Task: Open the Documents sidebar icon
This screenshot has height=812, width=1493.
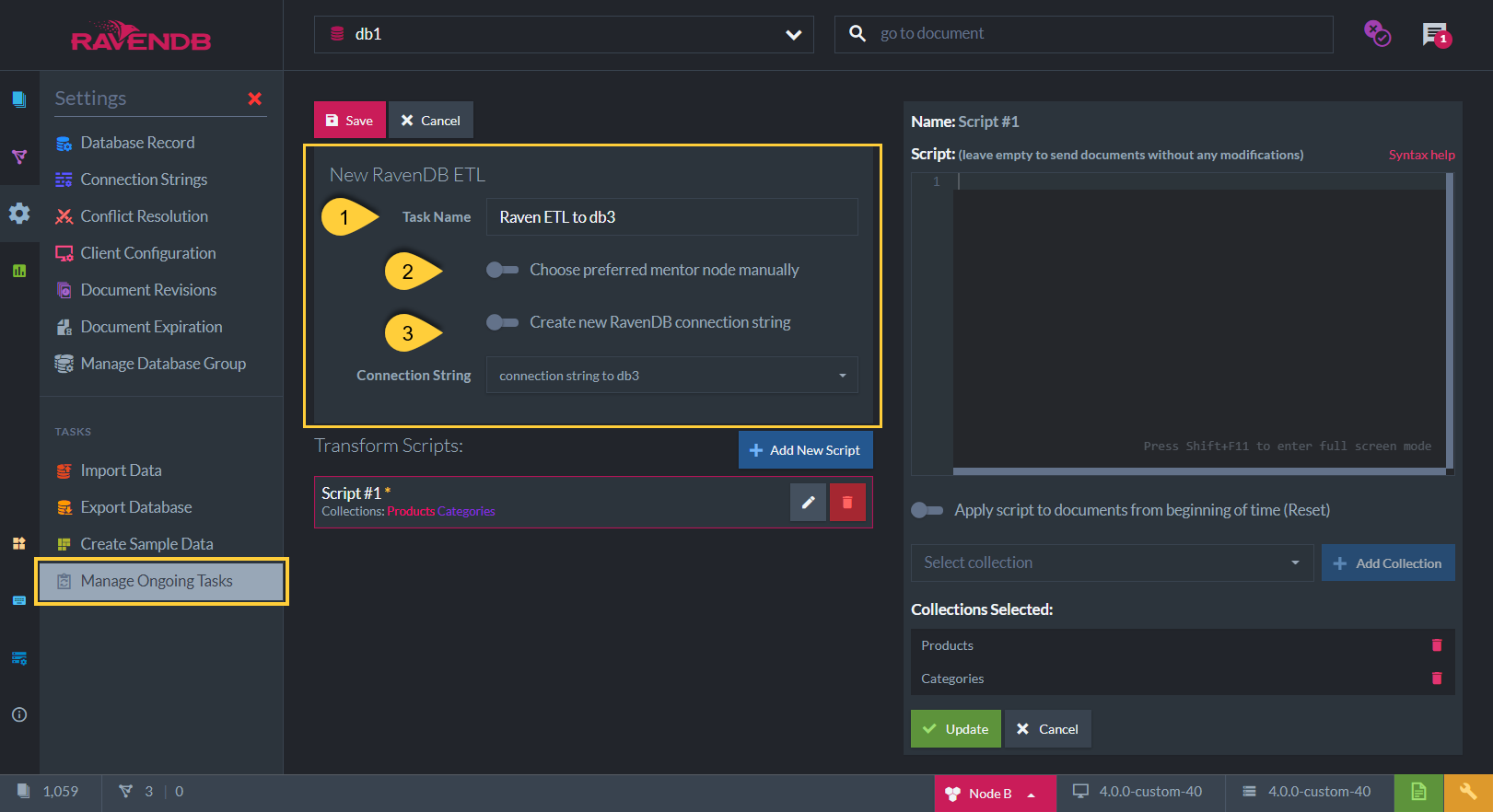Action: coord(19,99)
